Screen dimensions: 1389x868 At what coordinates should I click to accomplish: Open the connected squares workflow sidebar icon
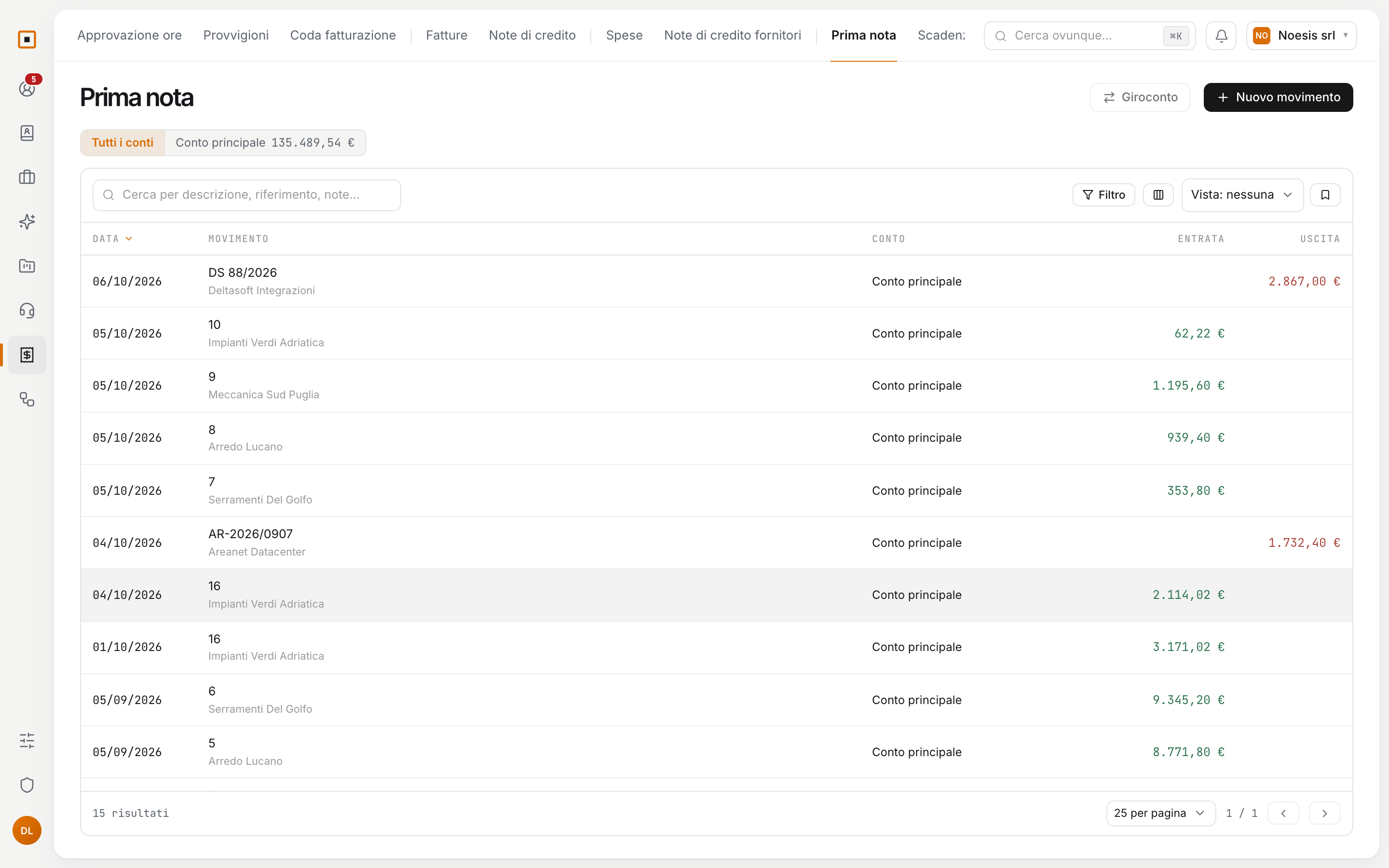point(27,399)
